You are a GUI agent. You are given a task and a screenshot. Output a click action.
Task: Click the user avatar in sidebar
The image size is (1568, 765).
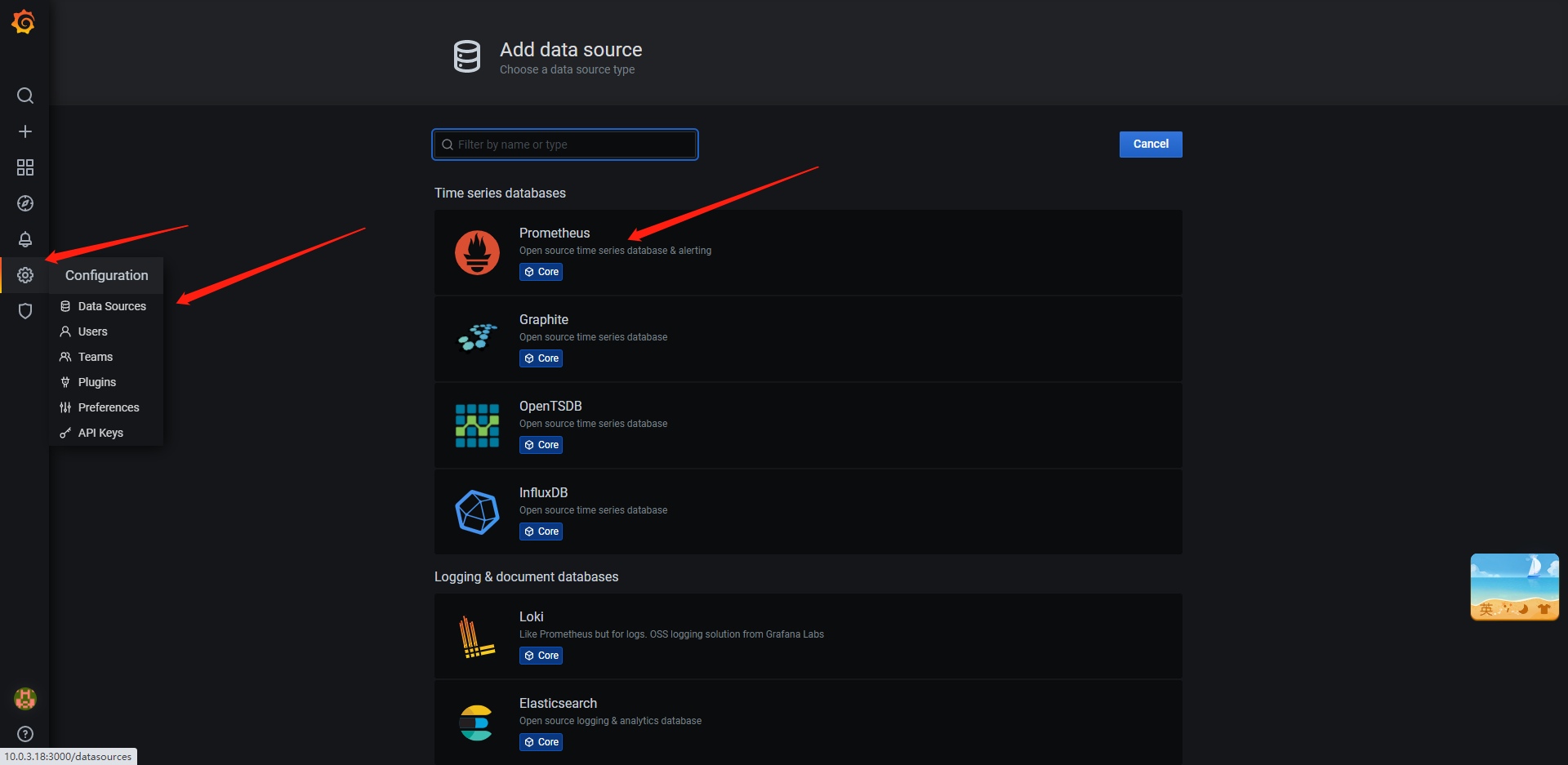coord(25,698)
